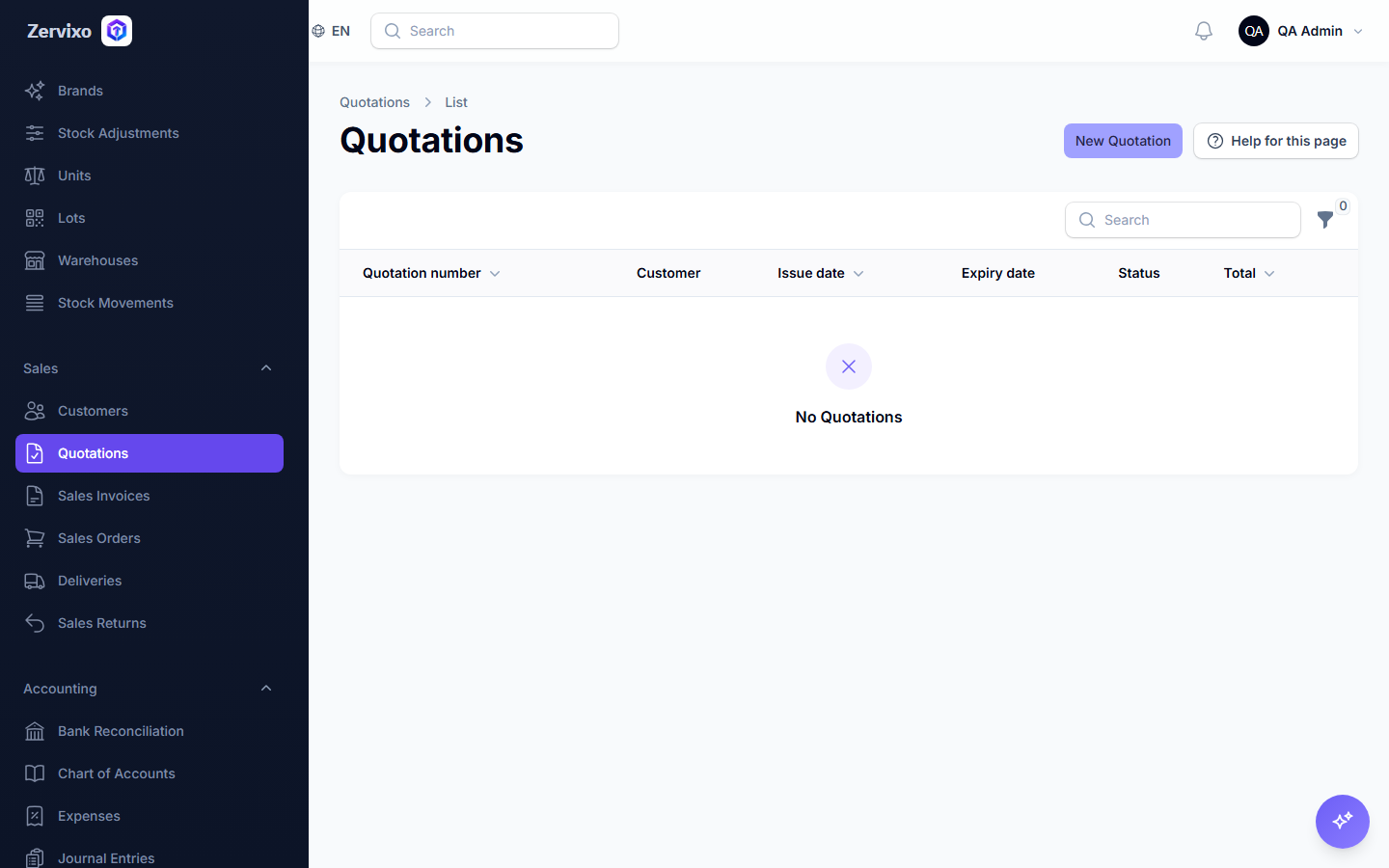Click the Sales Invoices document icon

point(35,496)
